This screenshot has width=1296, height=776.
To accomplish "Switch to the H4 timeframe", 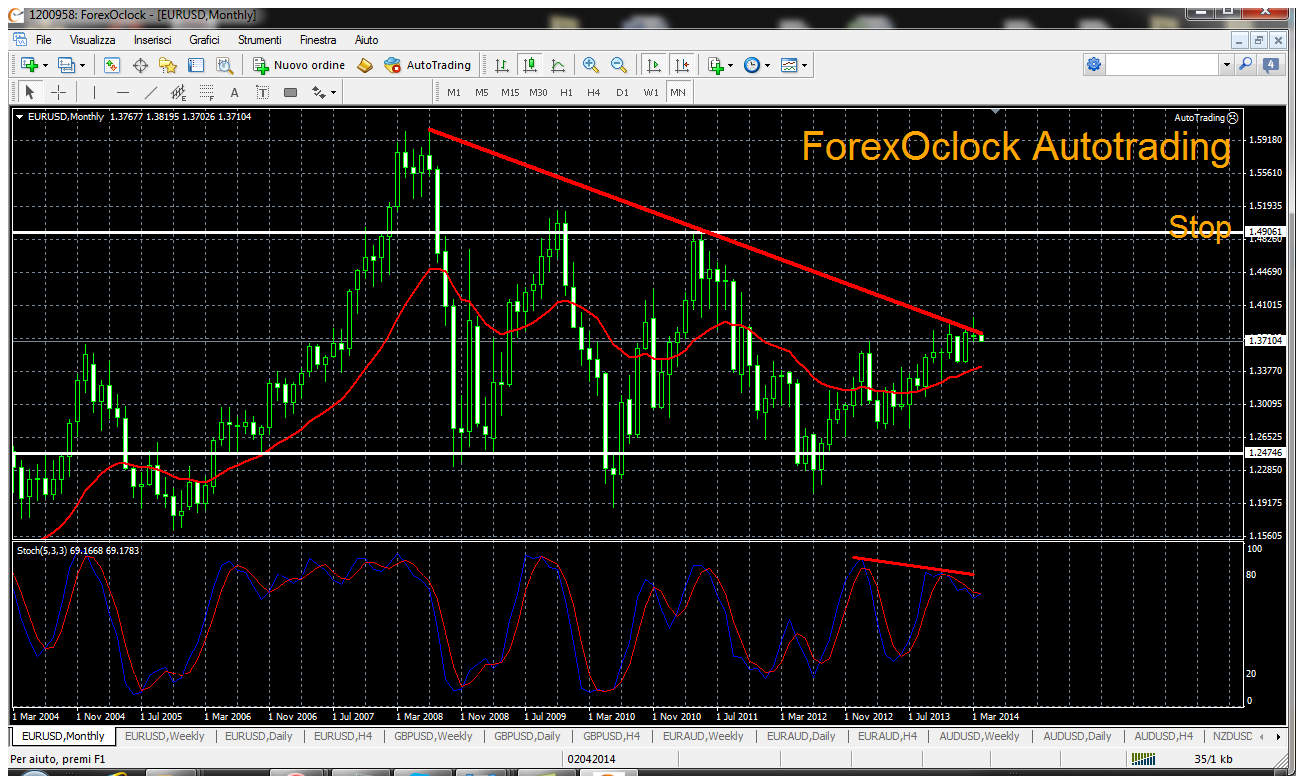I will [x=594, y=93].
